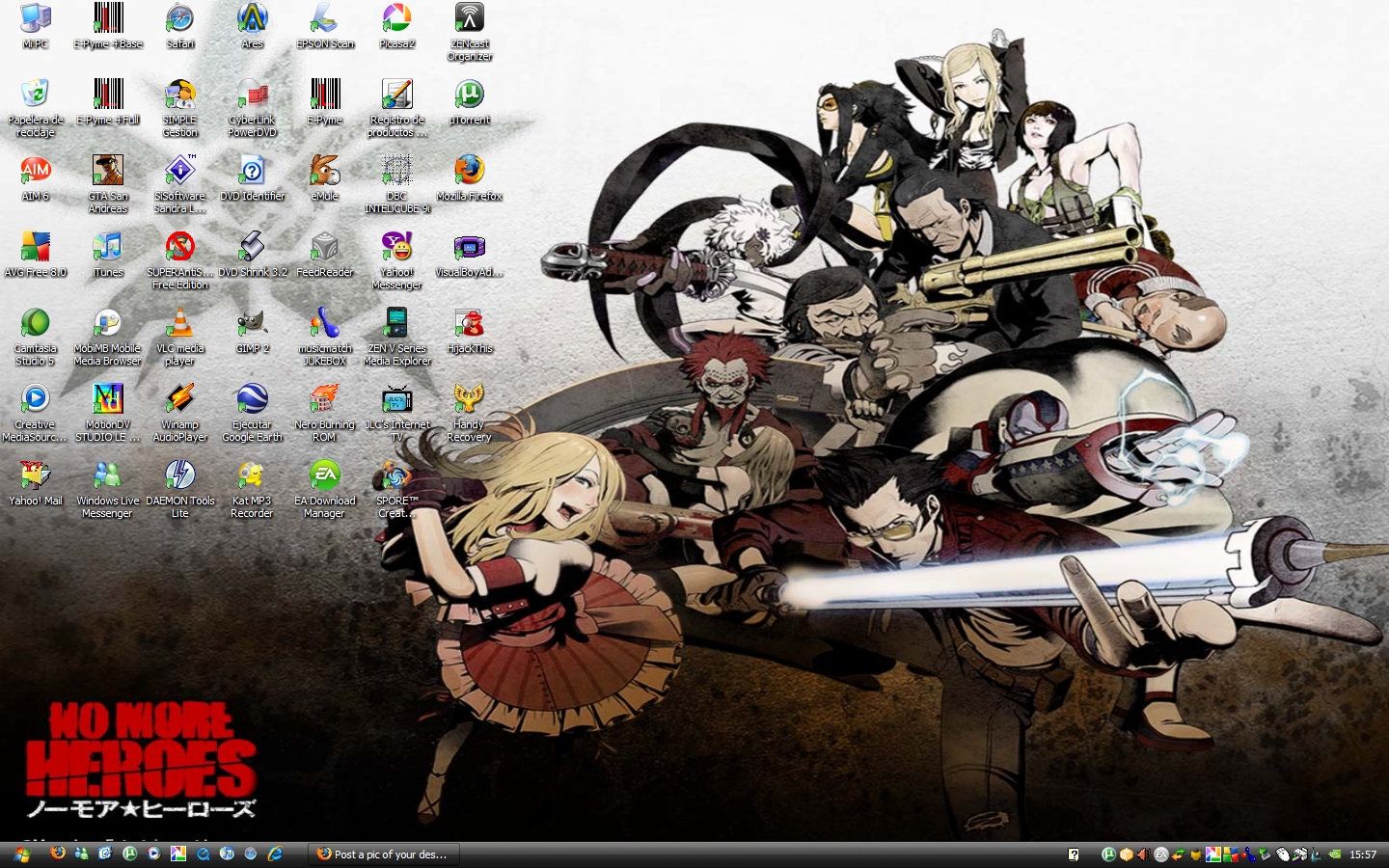Launch Picasa2 desktop shortcut
The width and height of the screenshot is (1389, 868).
pyautogui.click(x=397, y=26)
